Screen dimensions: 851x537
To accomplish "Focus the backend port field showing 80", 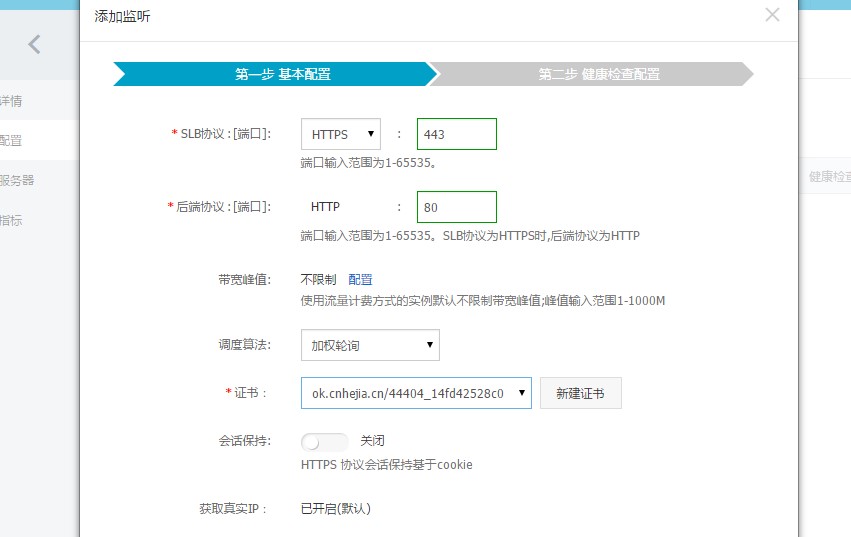I will click(x=457, y=207).
